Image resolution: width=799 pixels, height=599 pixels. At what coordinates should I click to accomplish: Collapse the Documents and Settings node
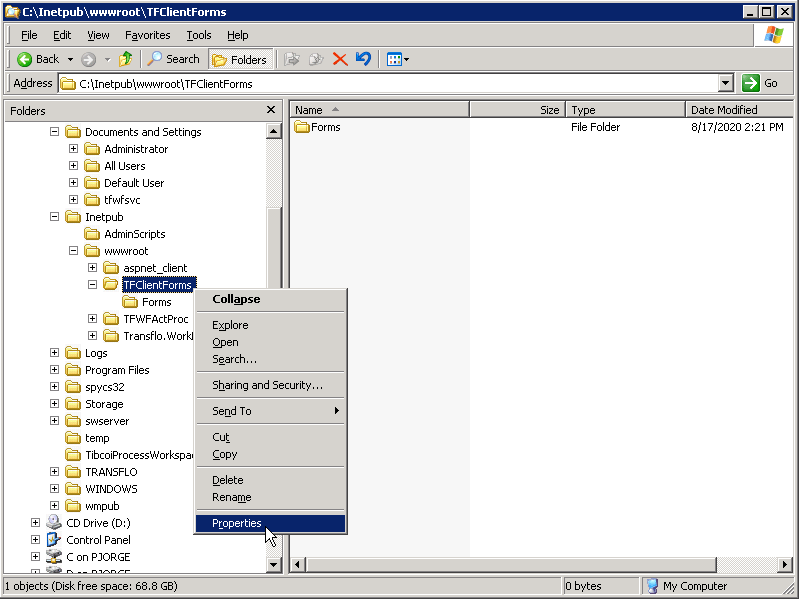click(55, 132)
